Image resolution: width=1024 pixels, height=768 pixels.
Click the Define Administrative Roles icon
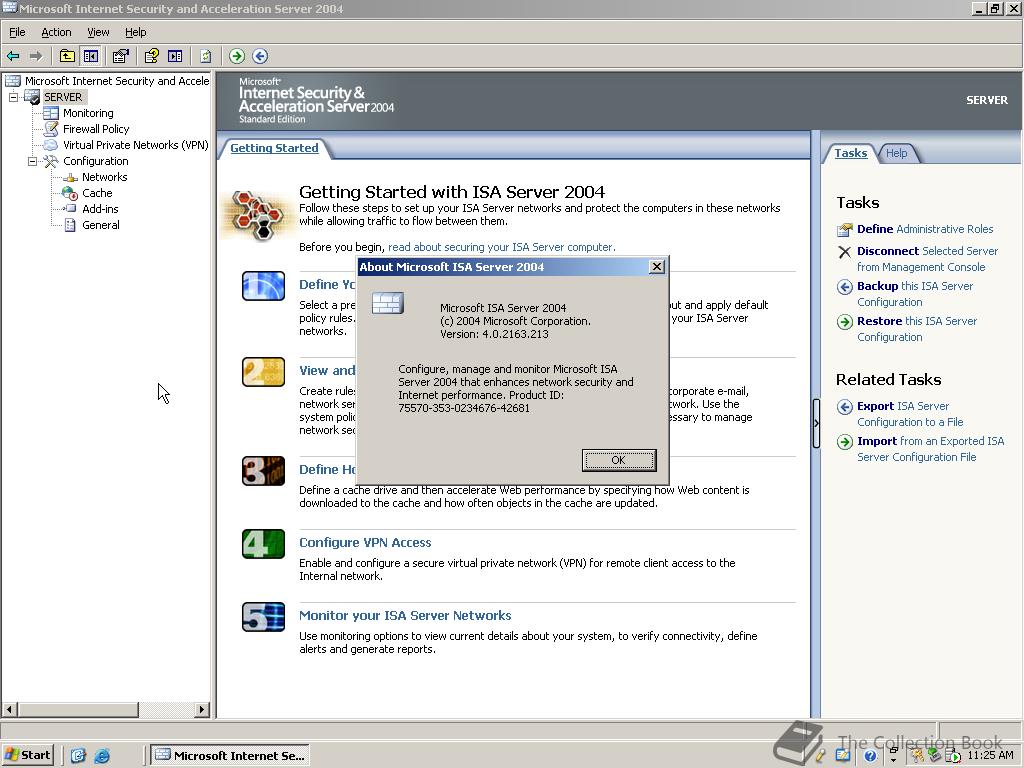844,230
